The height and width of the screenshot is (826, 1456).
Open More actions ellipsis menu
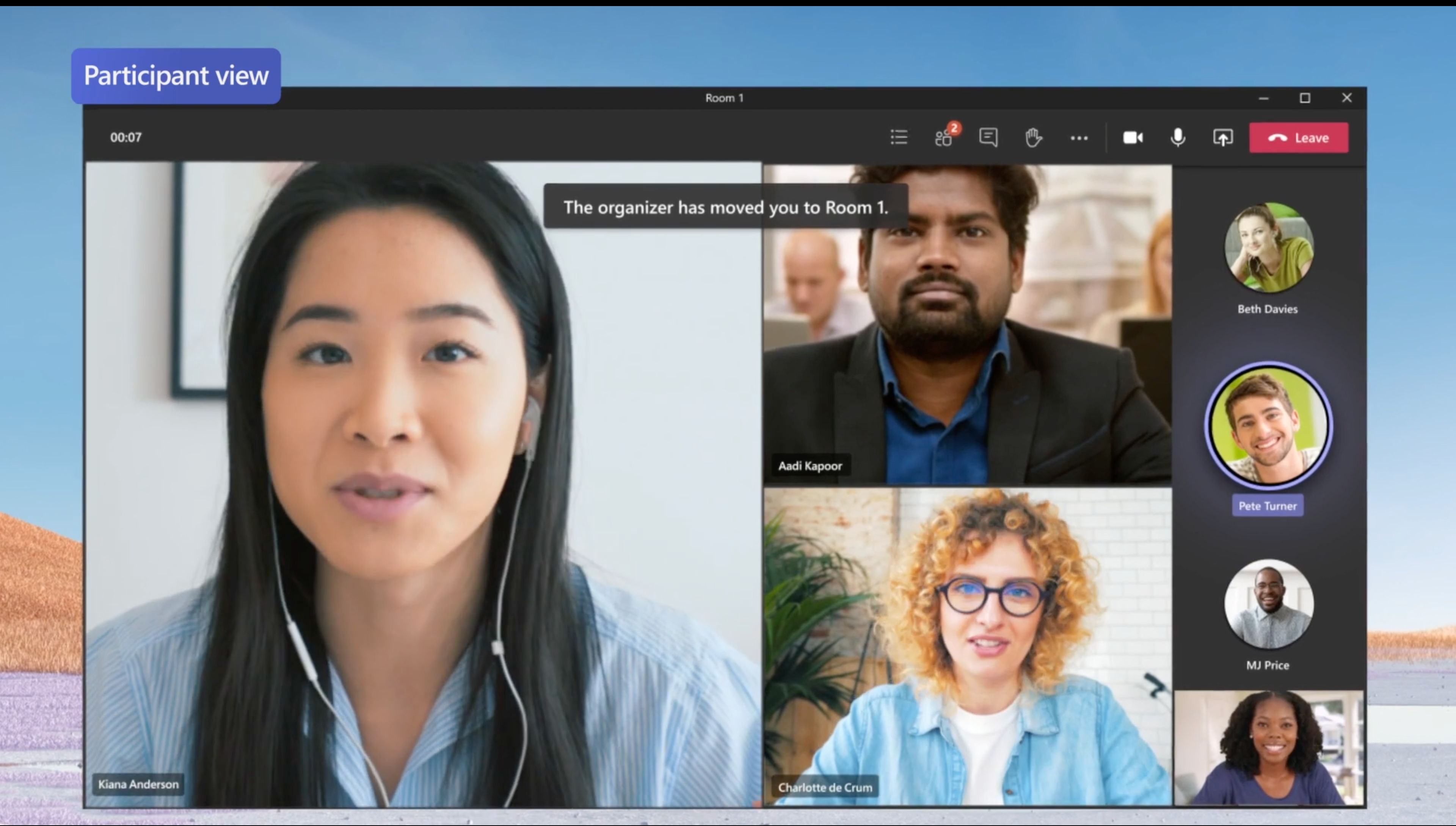tap(1079, 138)
